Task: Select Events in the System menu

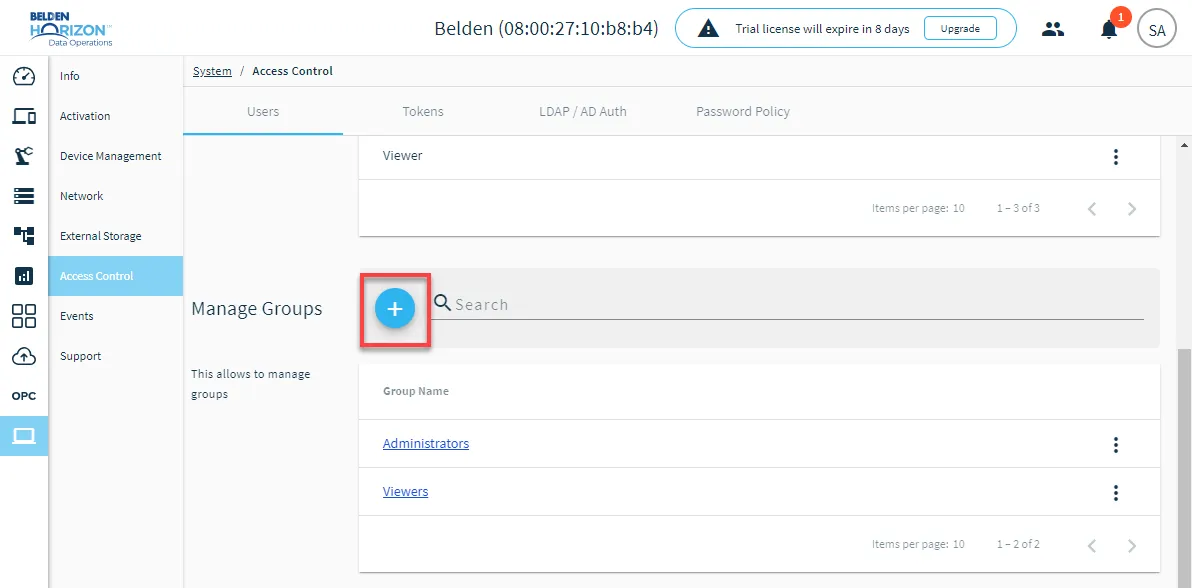Action: pyautogui.click(x=116, y=316)
